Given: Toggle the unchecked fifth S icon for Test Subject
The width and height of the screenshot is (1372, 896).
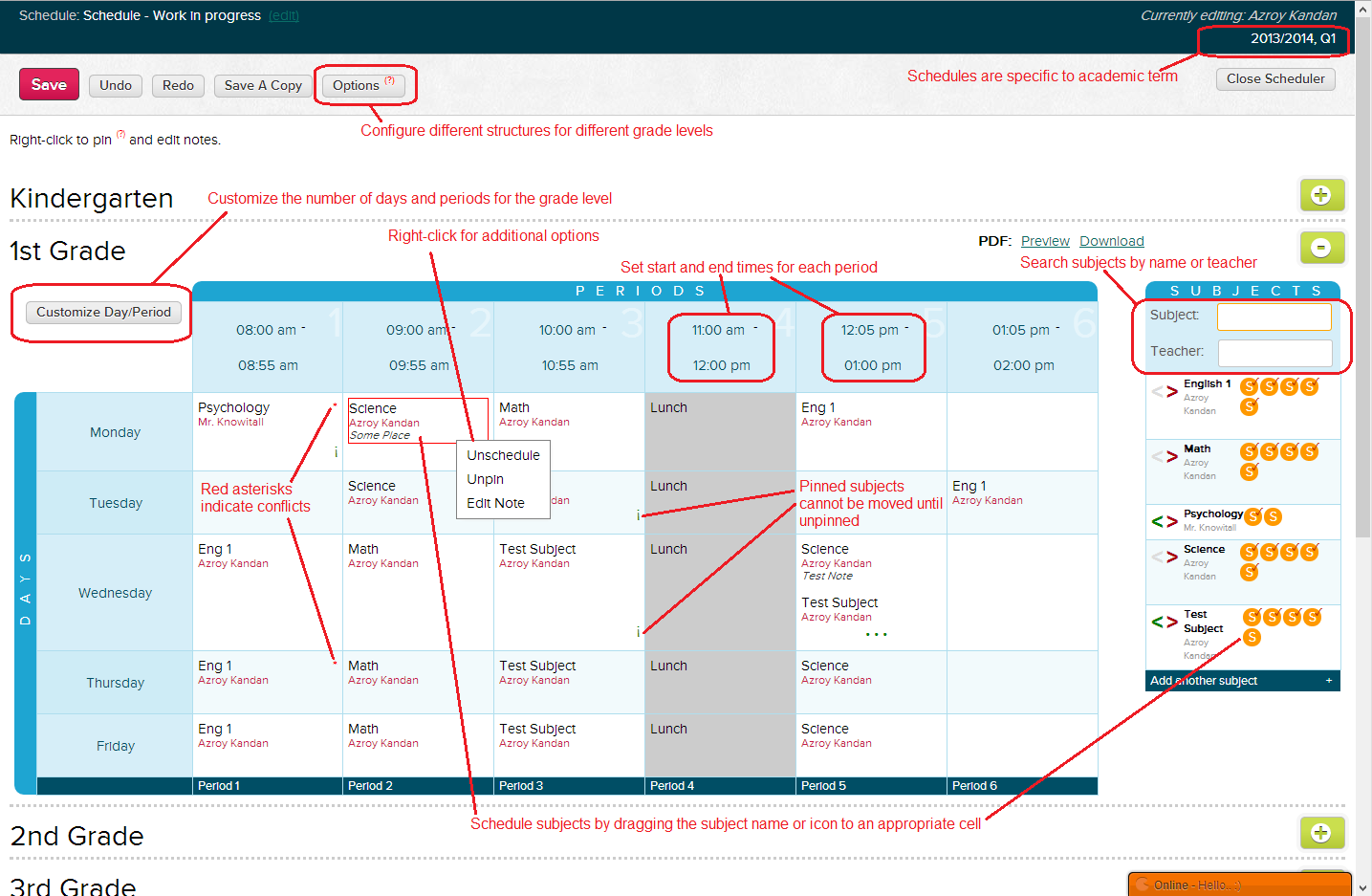Looking at the screenshot, I should click(1252, 638).
